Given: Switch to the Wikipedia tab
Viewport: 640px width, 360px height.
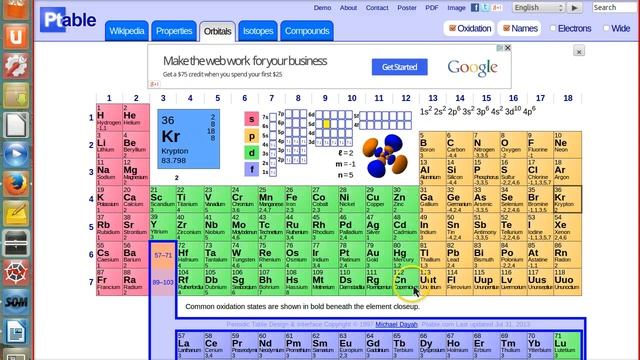Looking at the screenshot, I should (x=127, y=31).
